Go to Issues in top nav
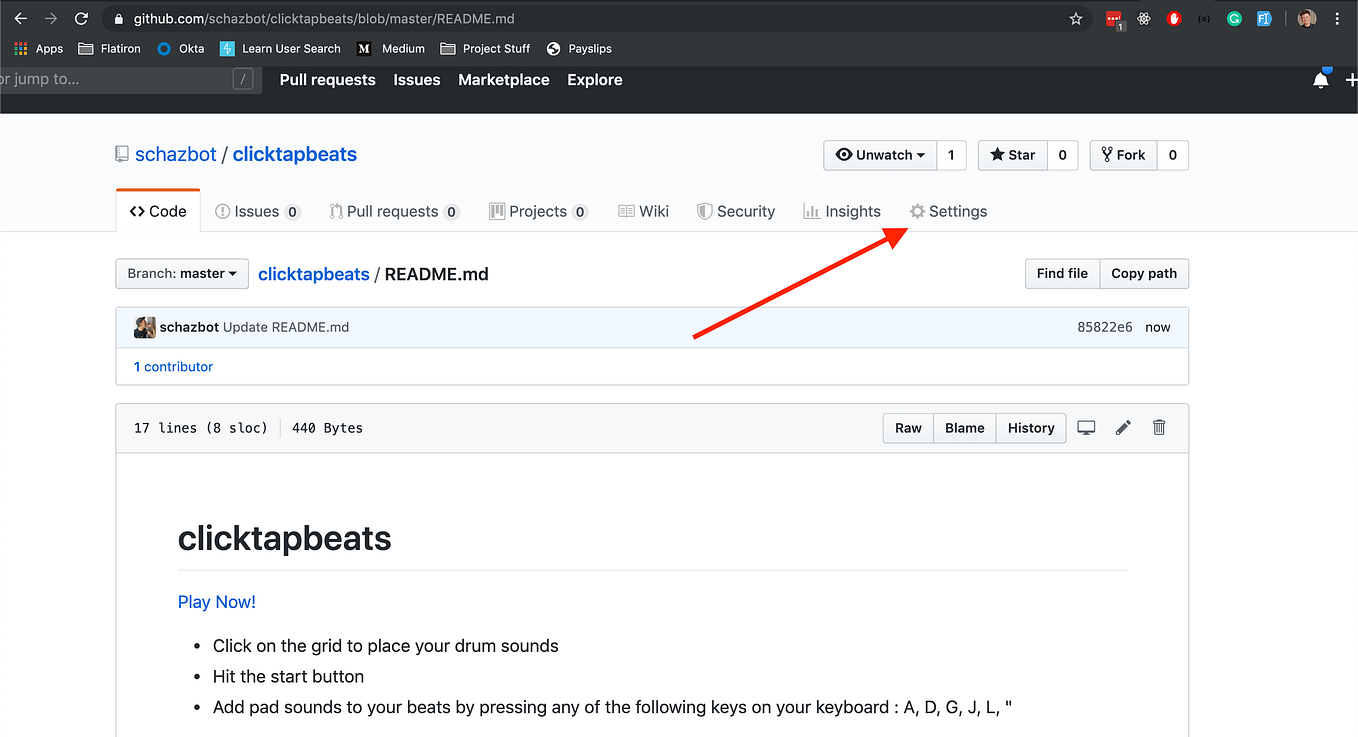The image size is (1358, 737). (417, 80)
